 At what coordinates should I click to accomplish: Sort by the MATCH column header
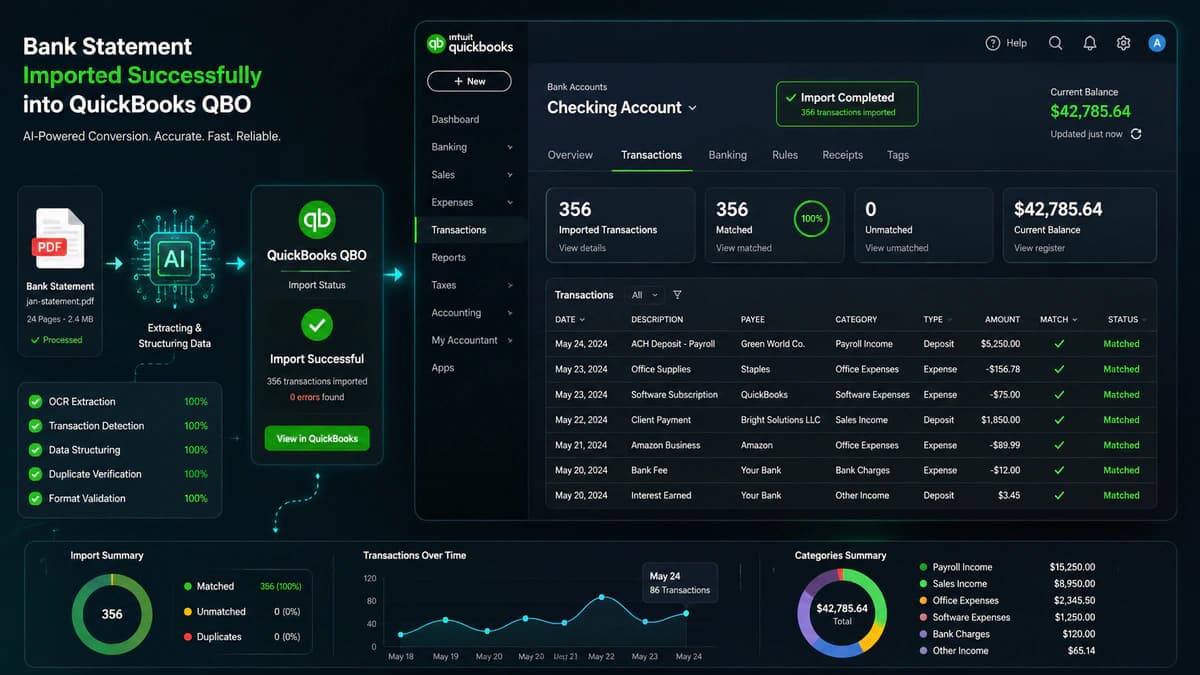pyautogui.click(x=1058, y=320)
